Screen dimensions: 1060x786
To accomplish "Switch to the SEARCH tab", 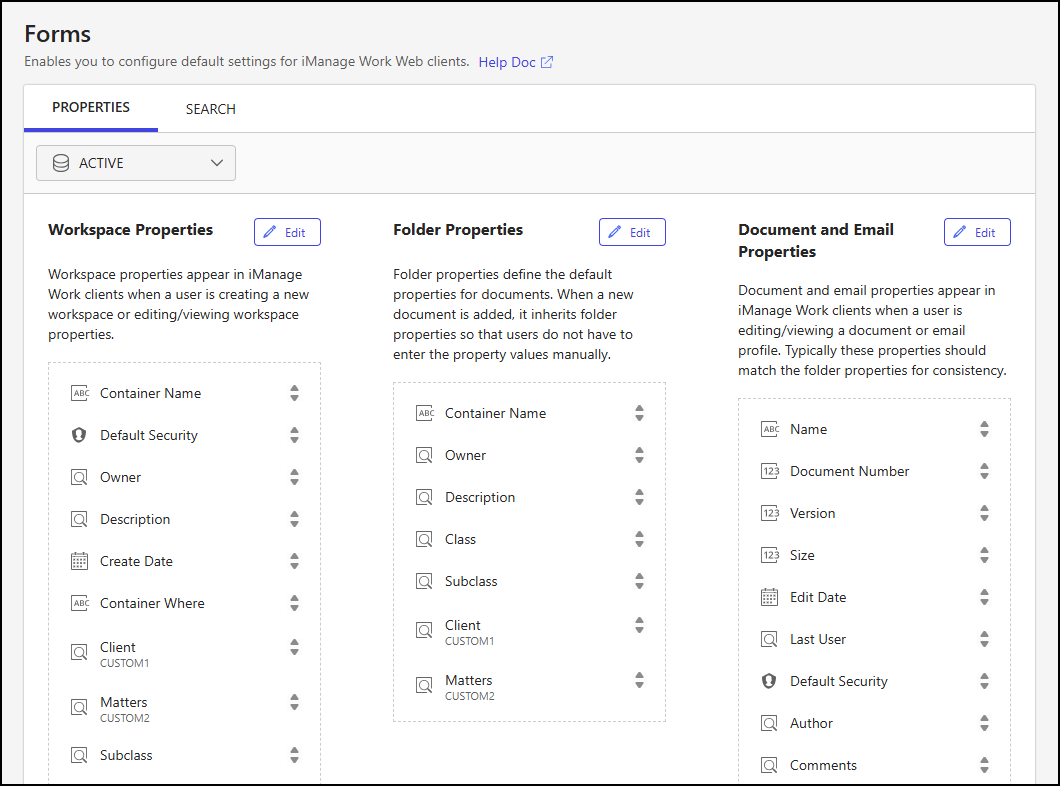I will point(210,108).
